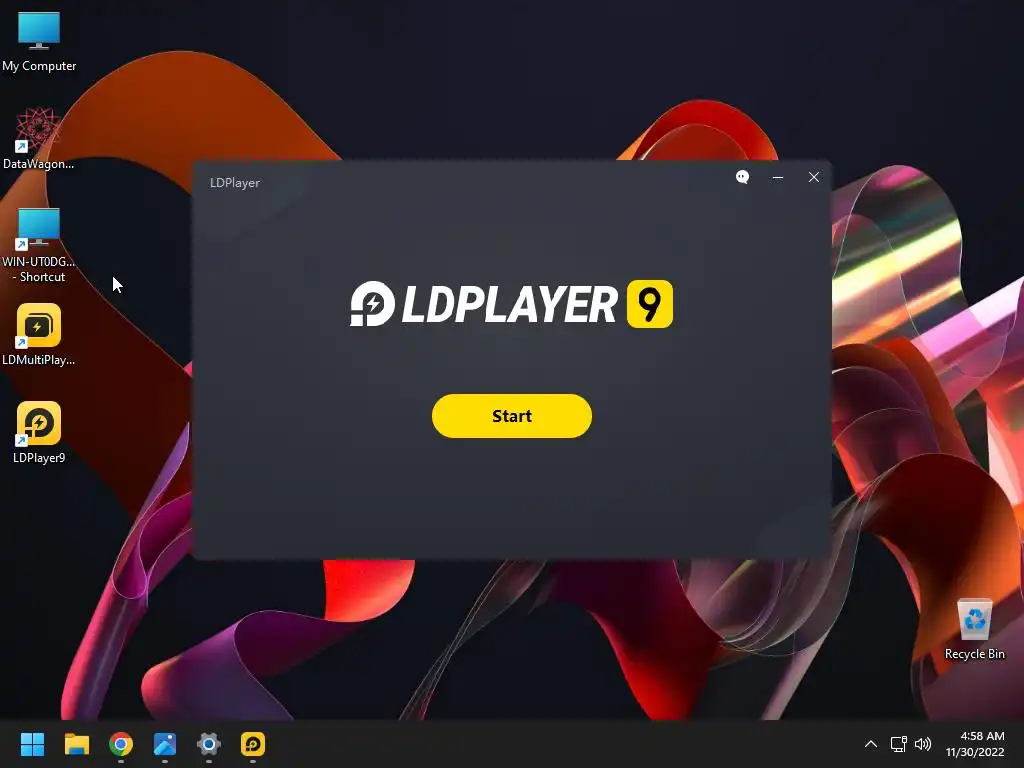Open File Explorer from taskbar

[x=76, y=744]
